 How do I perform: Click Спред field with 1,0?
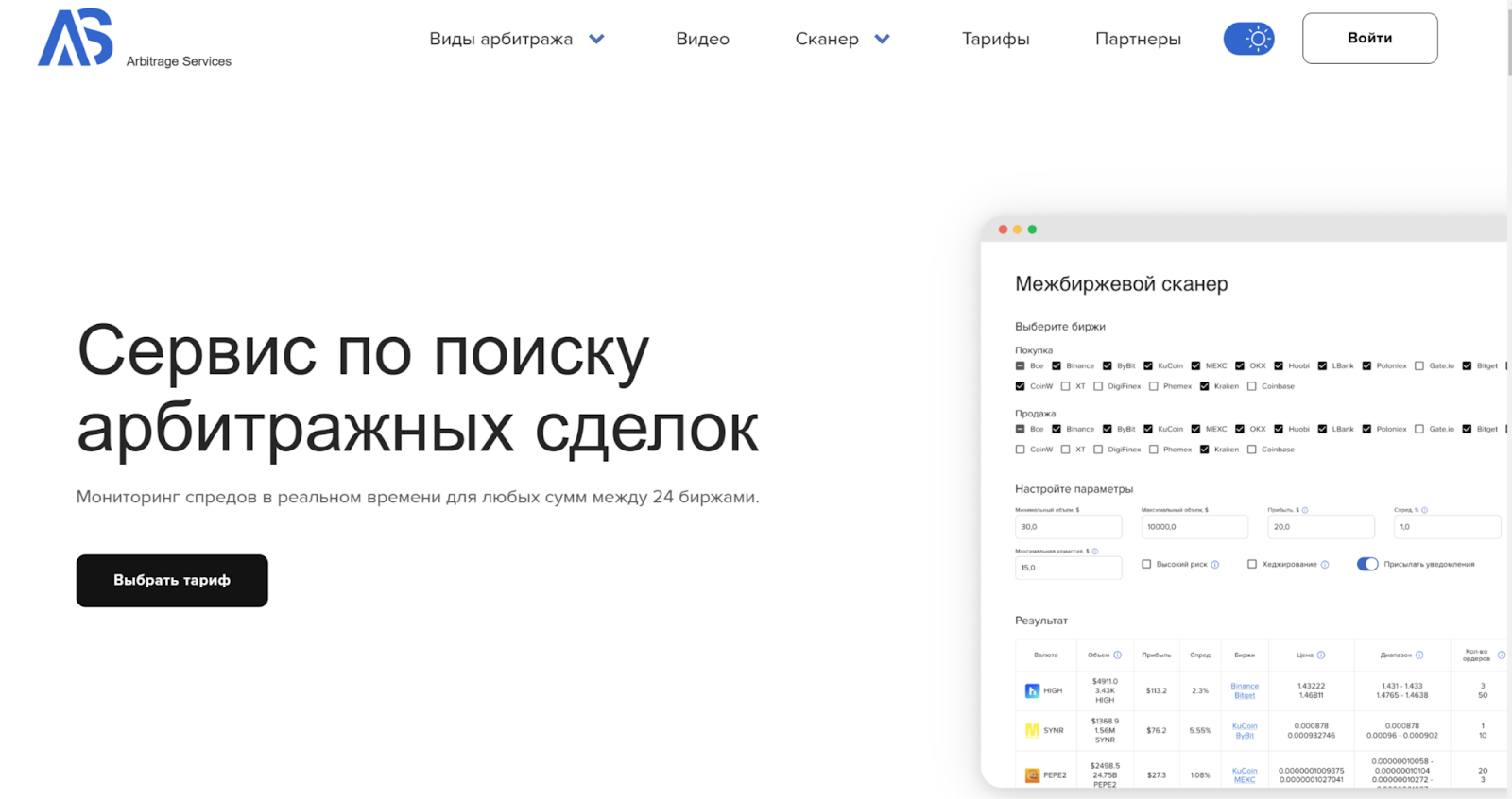click(1447, 527)
